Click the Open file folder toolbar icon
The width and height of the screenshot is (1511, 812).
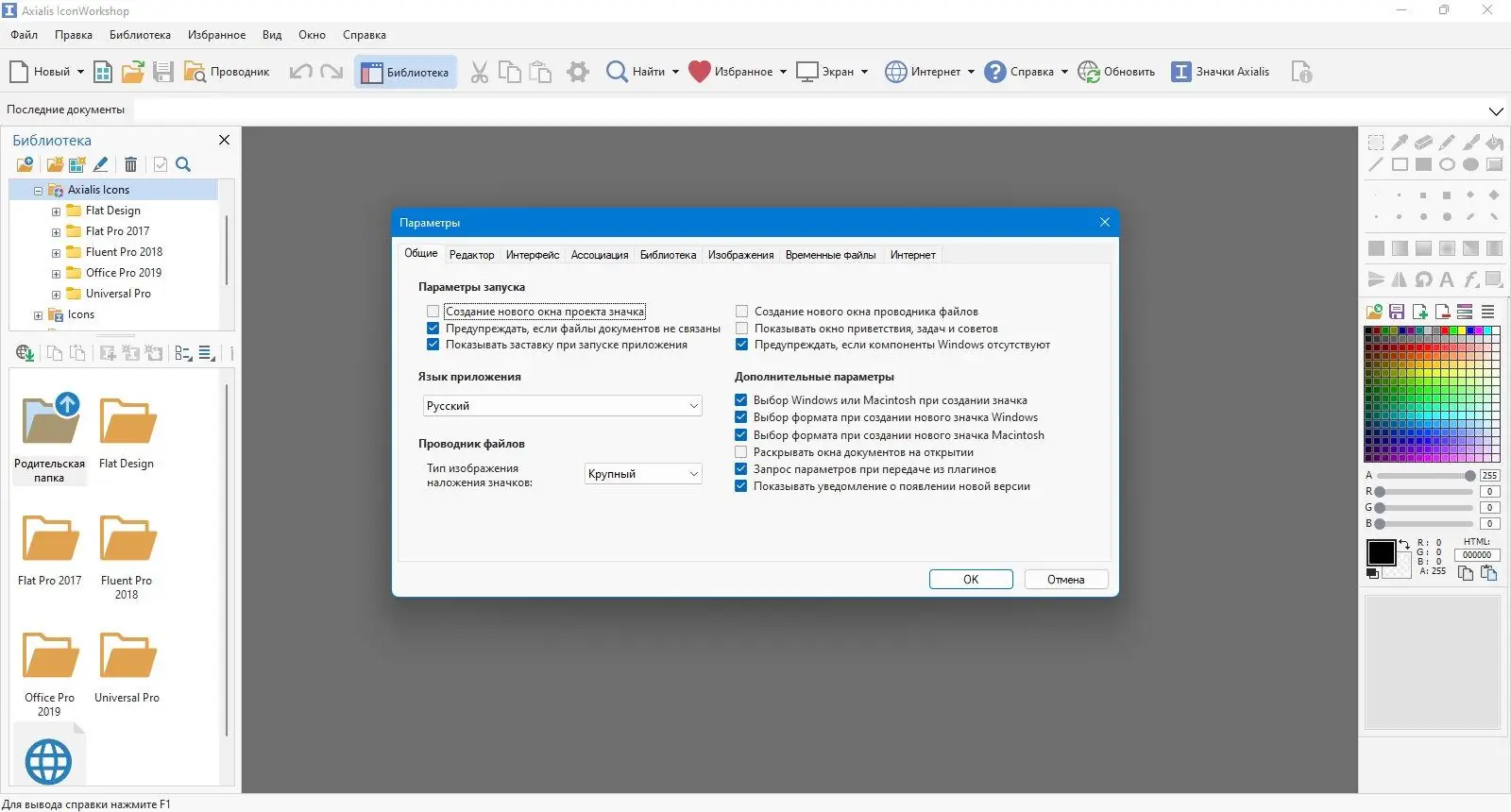pos(133,72)
